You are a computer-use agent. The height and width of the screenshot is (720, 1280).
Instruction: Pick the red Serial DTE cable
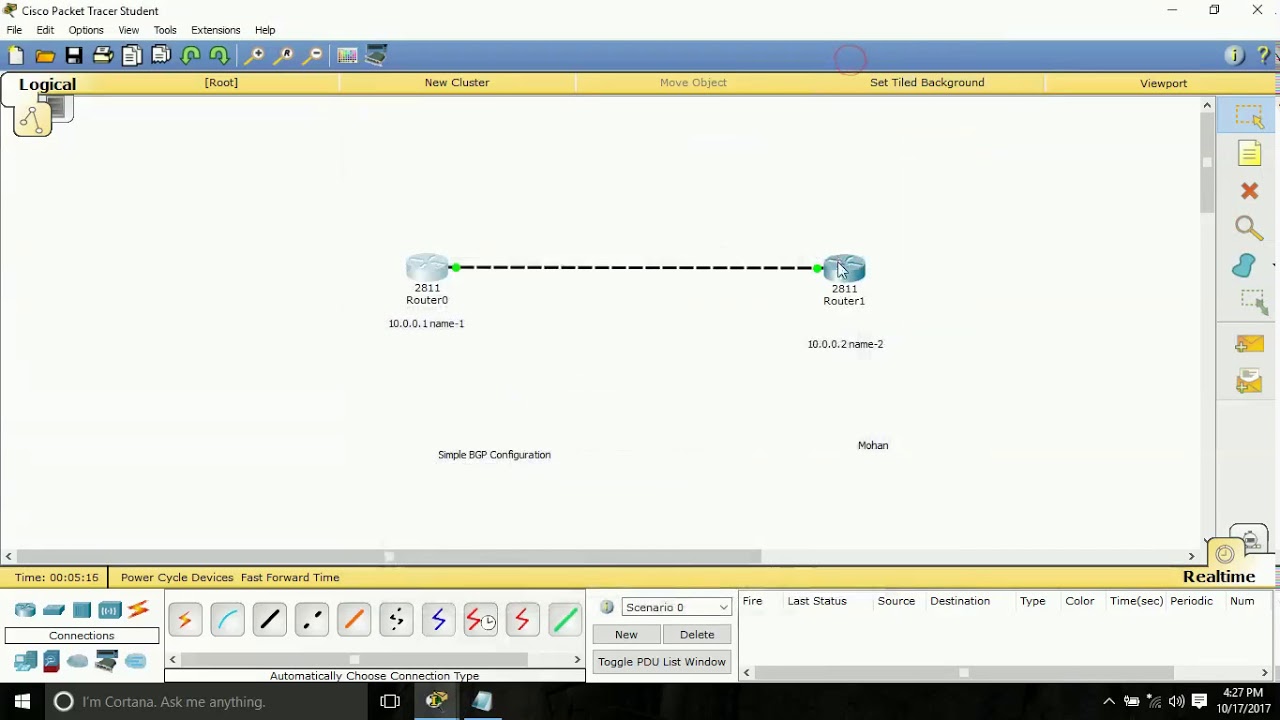pyautogui.click(x=522, y=621)
